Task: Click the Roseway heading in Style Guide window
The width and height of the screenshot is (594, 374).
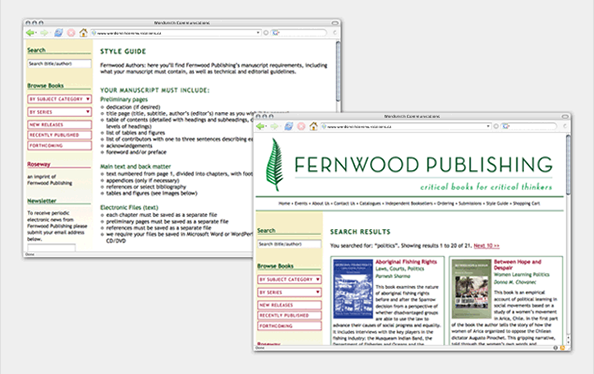Action: tap(39, 164)
